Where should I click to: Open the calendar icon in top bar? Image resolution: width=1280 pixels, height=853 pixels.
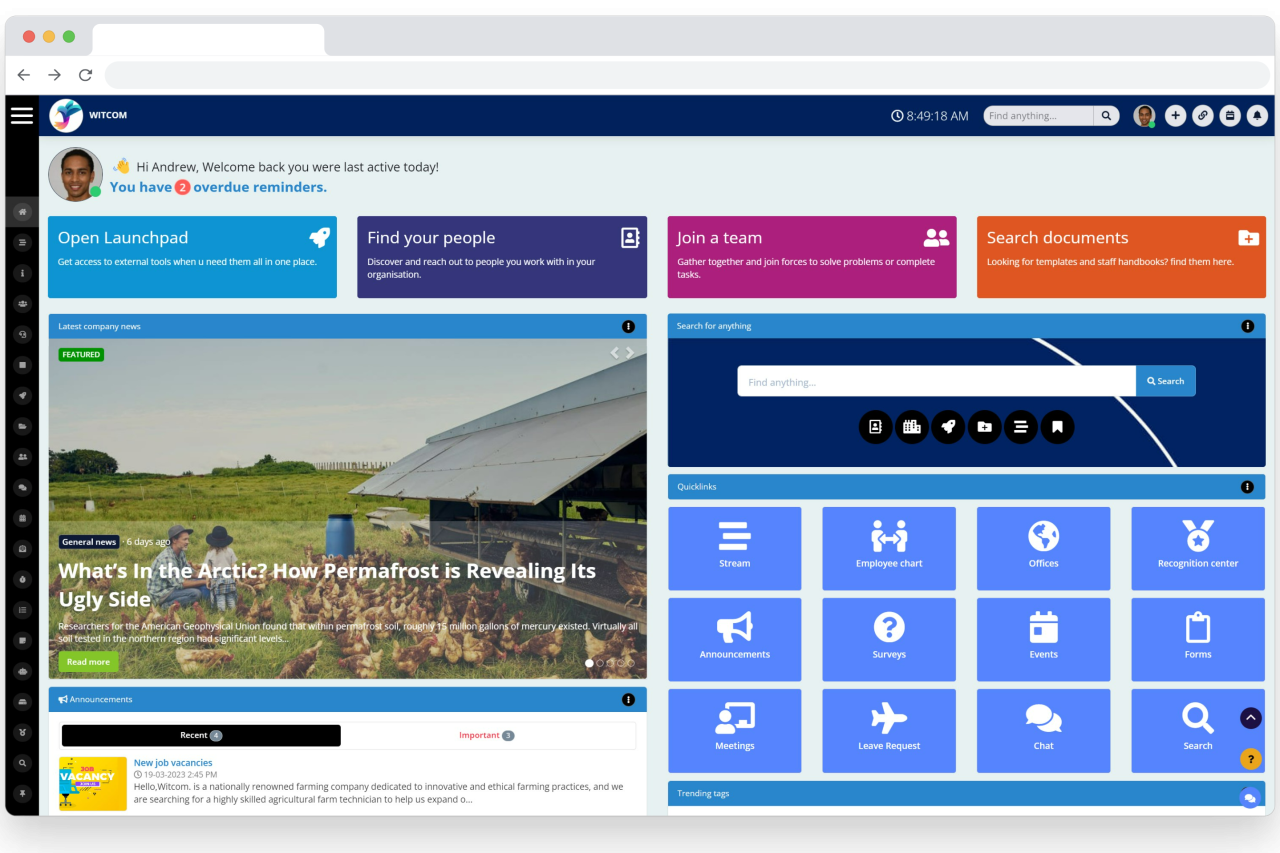coord(1230,116)
